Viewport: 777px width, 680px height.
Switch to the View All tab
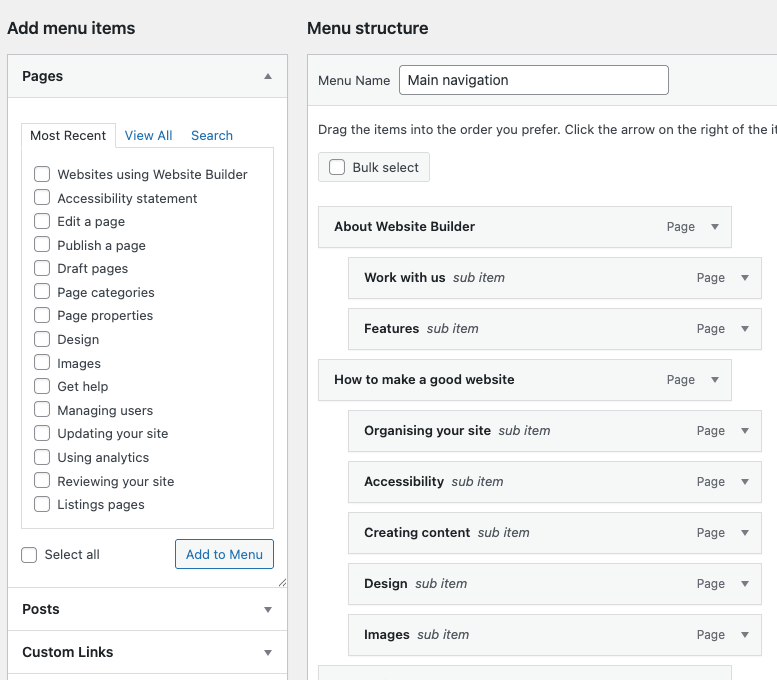pos(148,136)
